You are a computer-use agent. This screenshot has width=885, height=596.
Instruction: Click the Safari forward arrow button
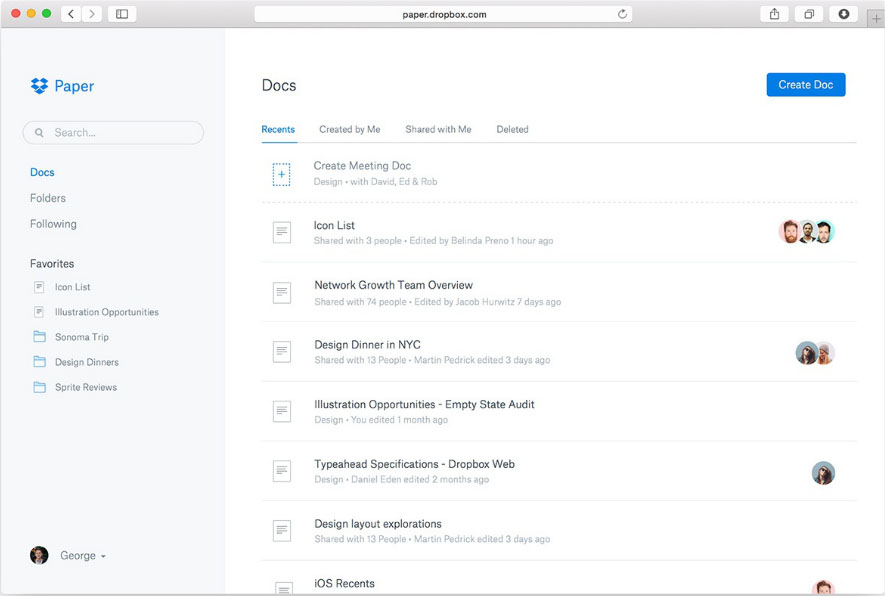(91, 14)
